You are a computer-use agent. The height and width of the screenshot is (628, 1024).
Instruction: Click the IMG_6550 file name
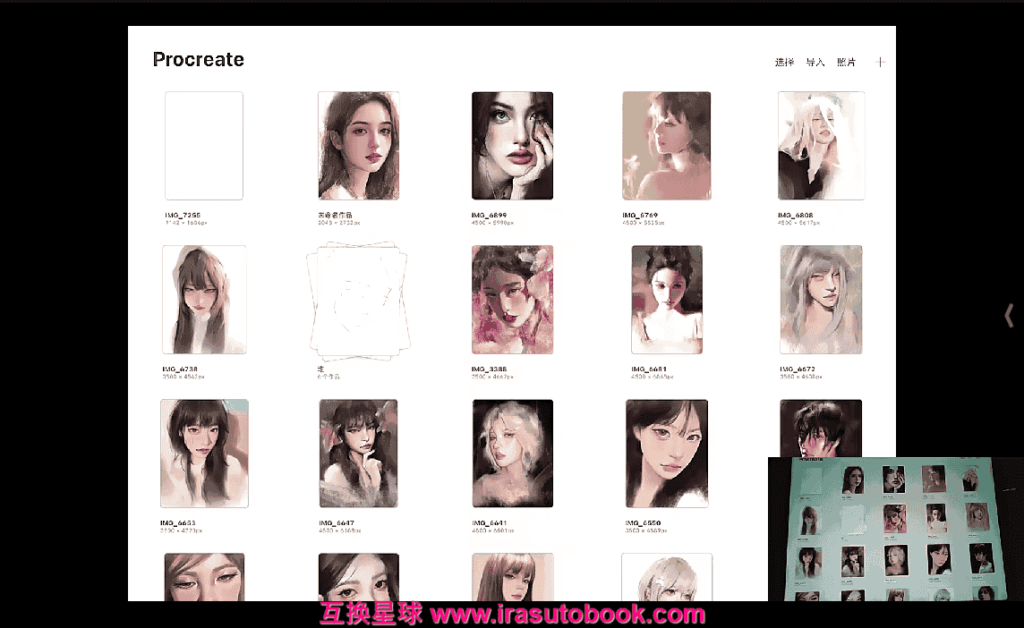[643, 523]
